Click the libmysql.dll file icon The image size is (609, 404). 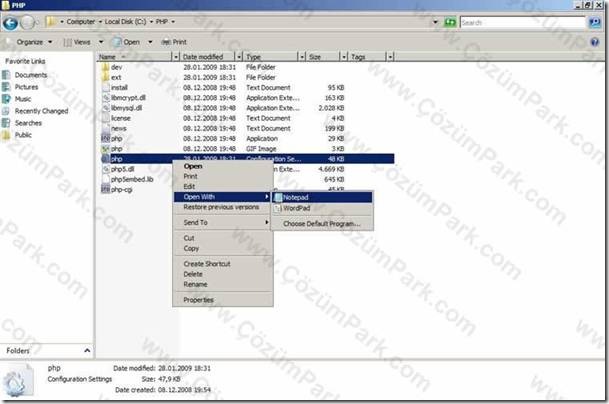[106, 108]
